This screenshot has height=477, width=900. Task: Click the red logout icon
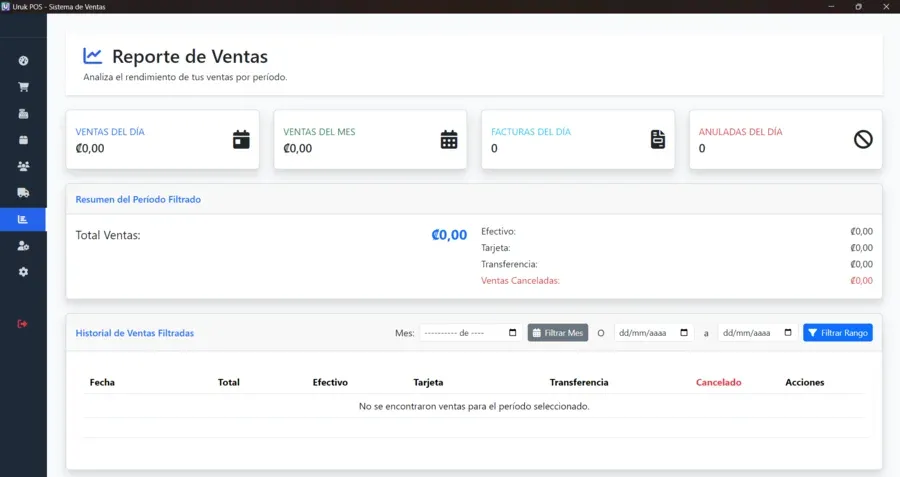point(23,323)
